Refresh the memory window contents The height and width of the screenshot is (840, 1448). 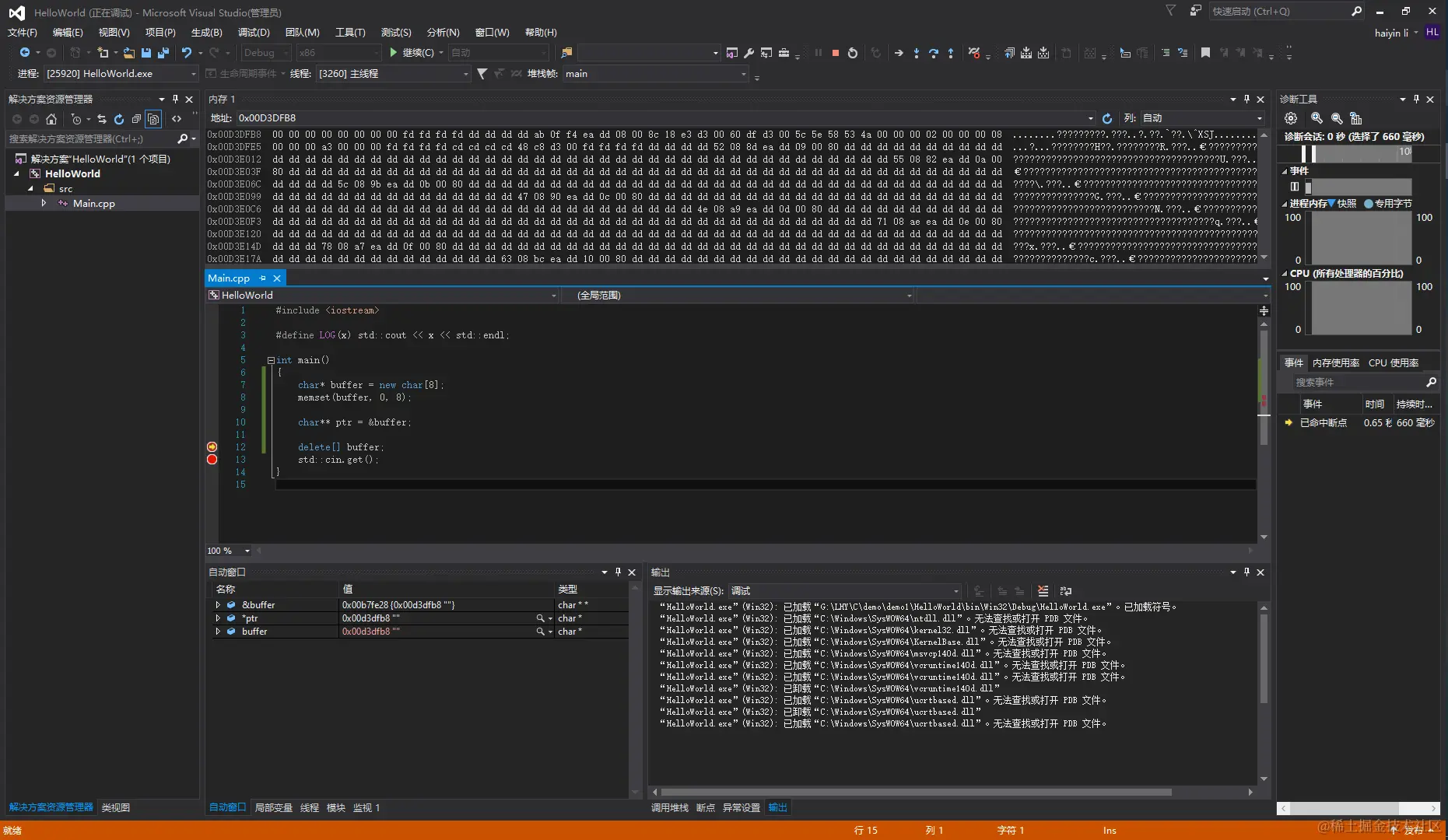pyautogui.click(x=1107, y=118)
